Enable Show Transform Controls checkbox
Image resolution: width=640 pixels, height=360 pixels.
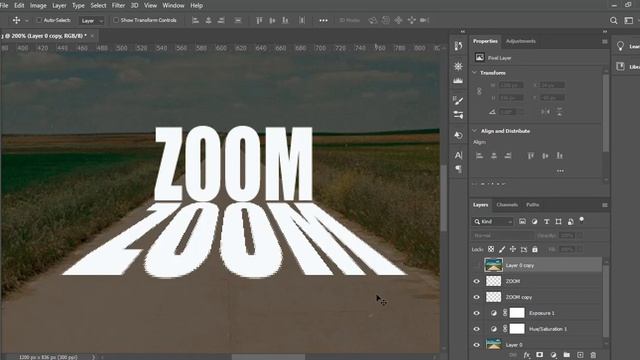[x=116, y=20]
